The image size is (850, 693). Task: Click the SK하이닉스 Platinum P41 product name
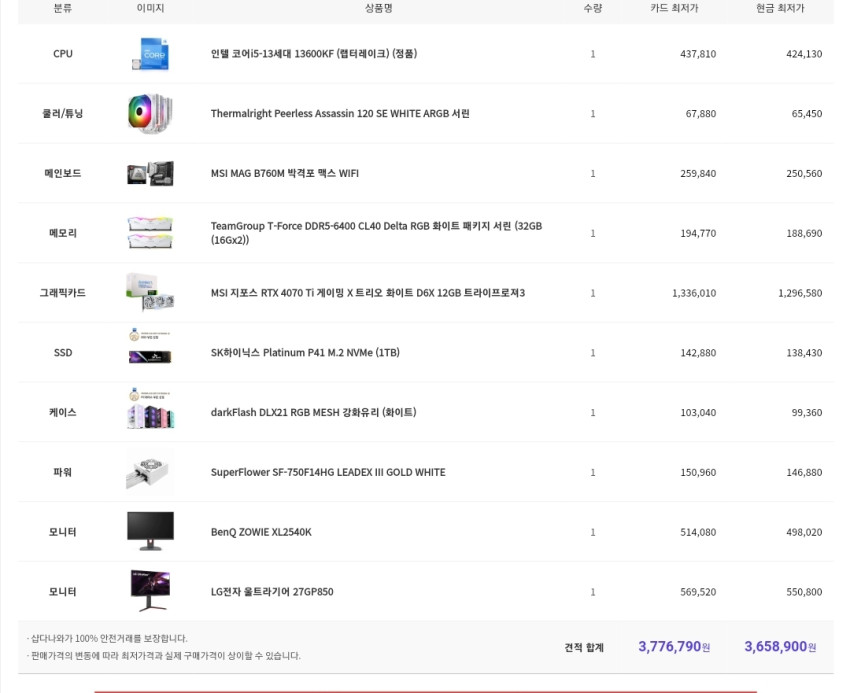tap(305, 352)
